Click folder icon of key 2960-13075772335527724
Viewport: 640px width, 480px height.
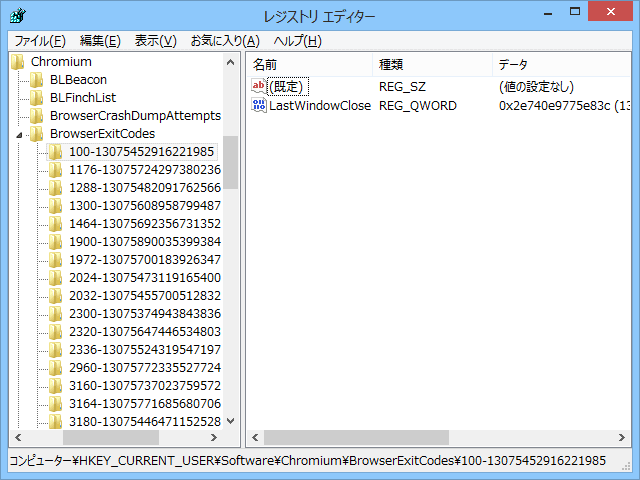56,367
